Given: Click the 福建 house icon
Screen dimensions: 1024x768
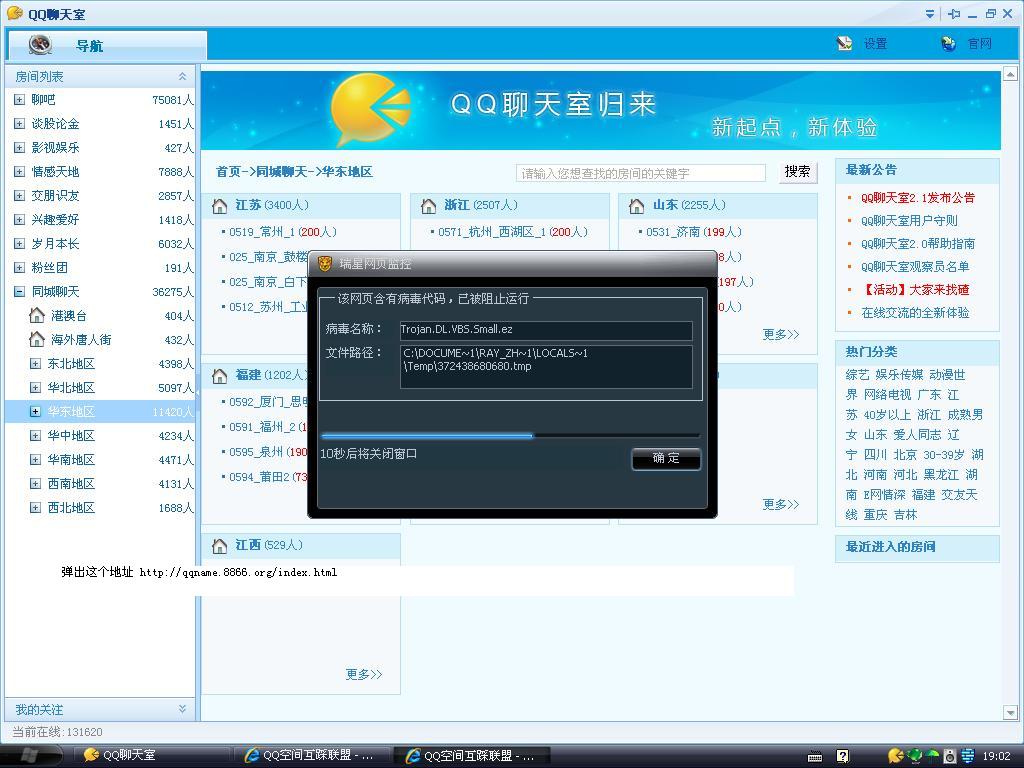Looking at the screenshot, I should 219,376.
